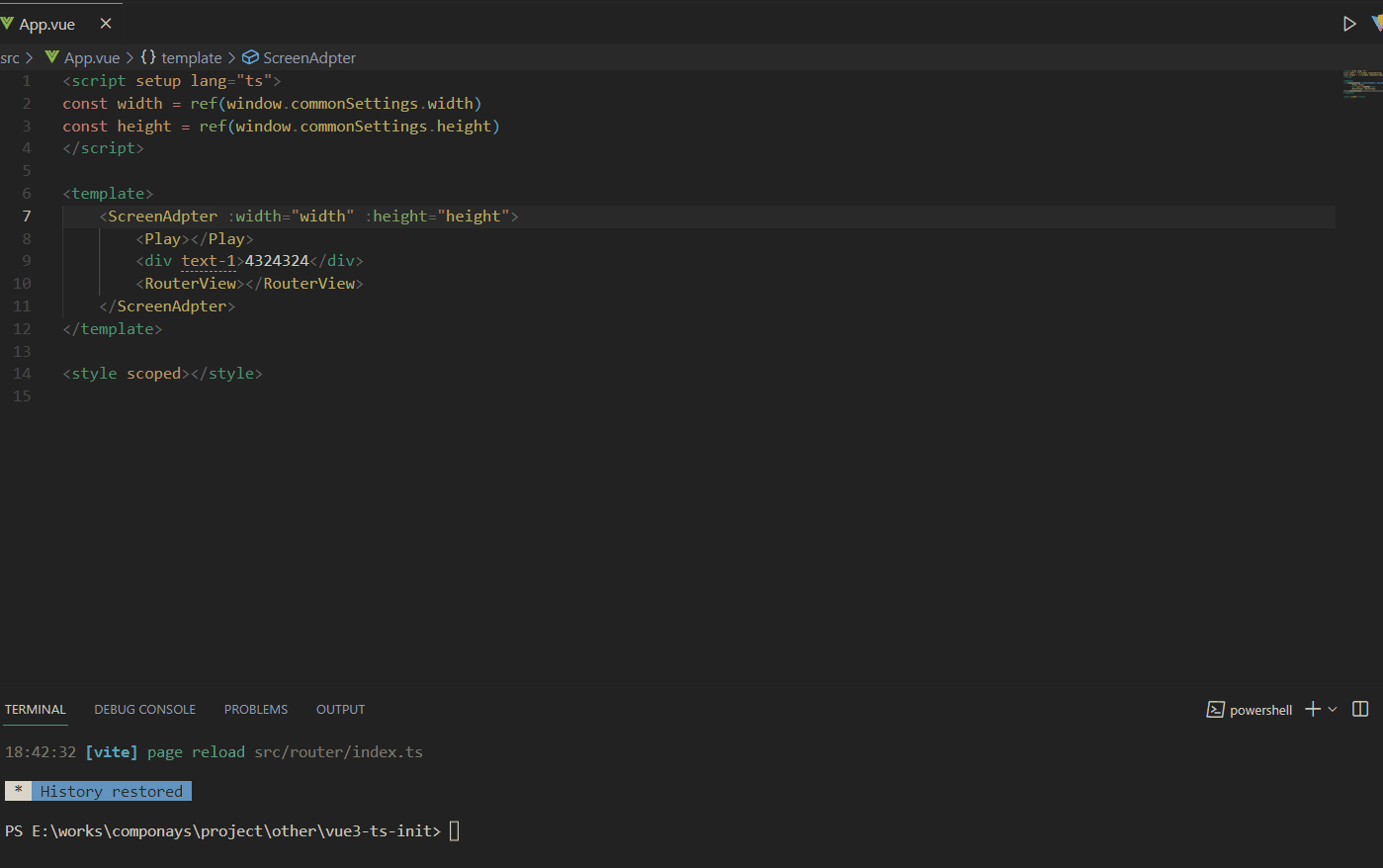Create a new terminal with plus icon
The image size is (1383, 868).
click(1313, 709)
